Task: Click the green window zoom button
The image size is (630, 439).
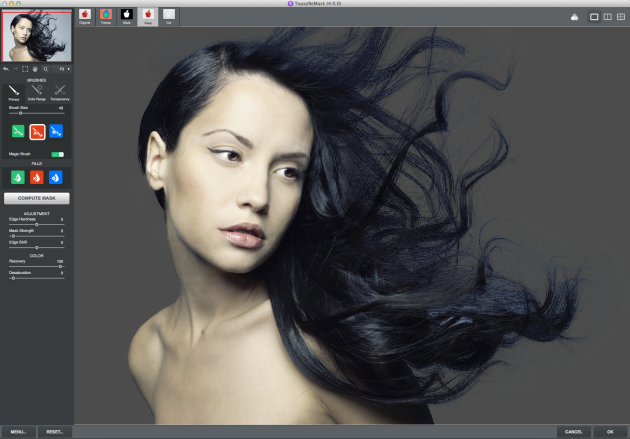Action: 18,3
